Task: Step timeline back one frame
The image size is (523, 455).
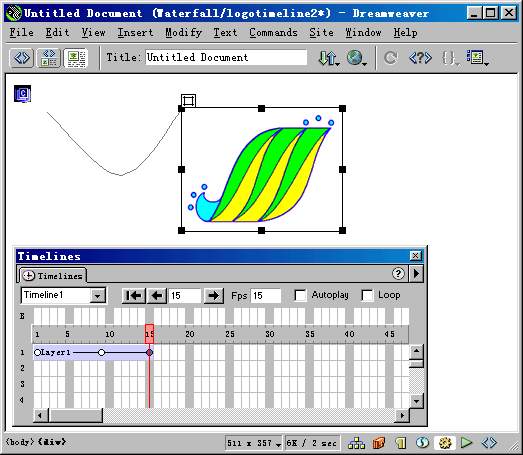Action: click(x=157, y=296)
